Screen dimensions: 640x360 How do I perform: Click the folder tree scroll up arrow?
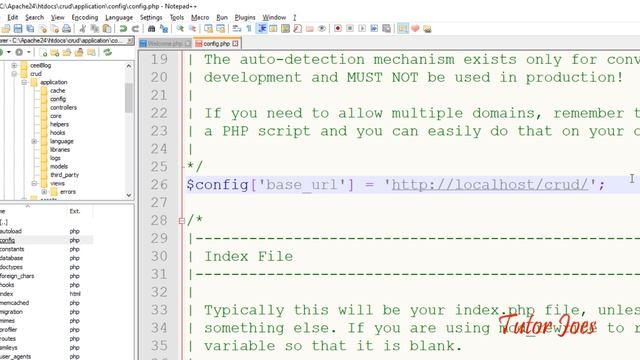129,66
